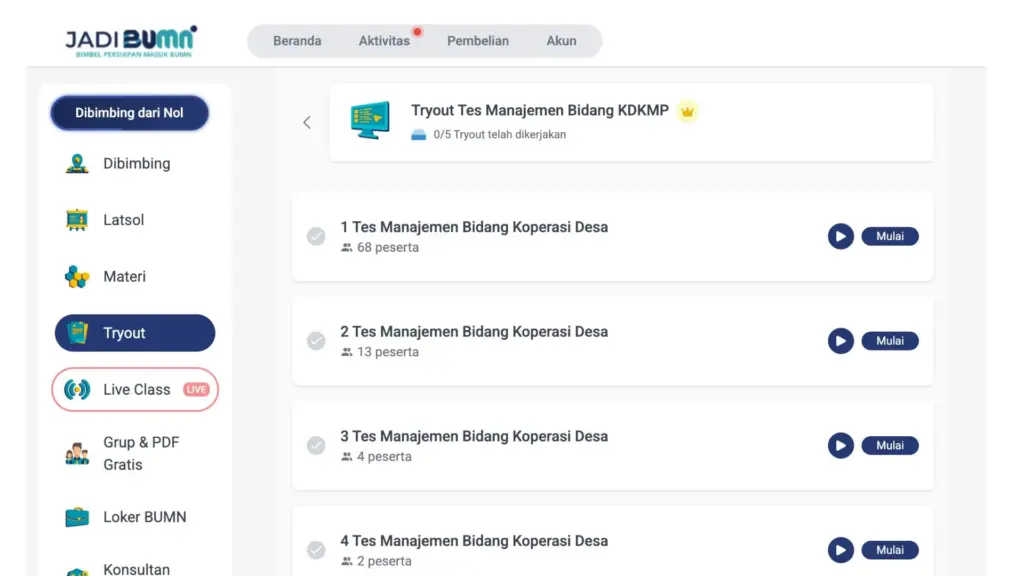The image size is (1024, 576).
Task: Click Mulai button for Tryout 4
Action: 889,550
